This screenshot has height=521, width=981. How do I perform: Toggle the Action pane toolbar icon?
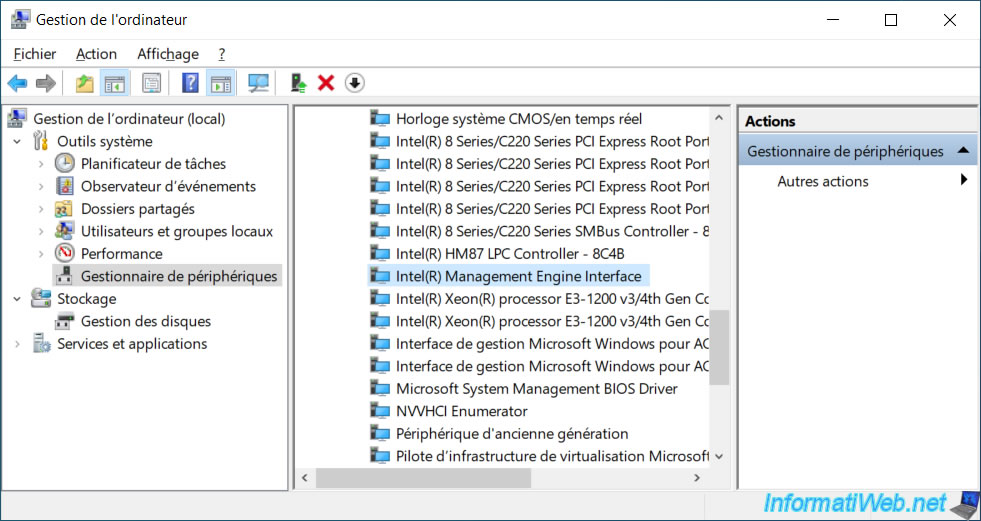[x=221, y=83]
